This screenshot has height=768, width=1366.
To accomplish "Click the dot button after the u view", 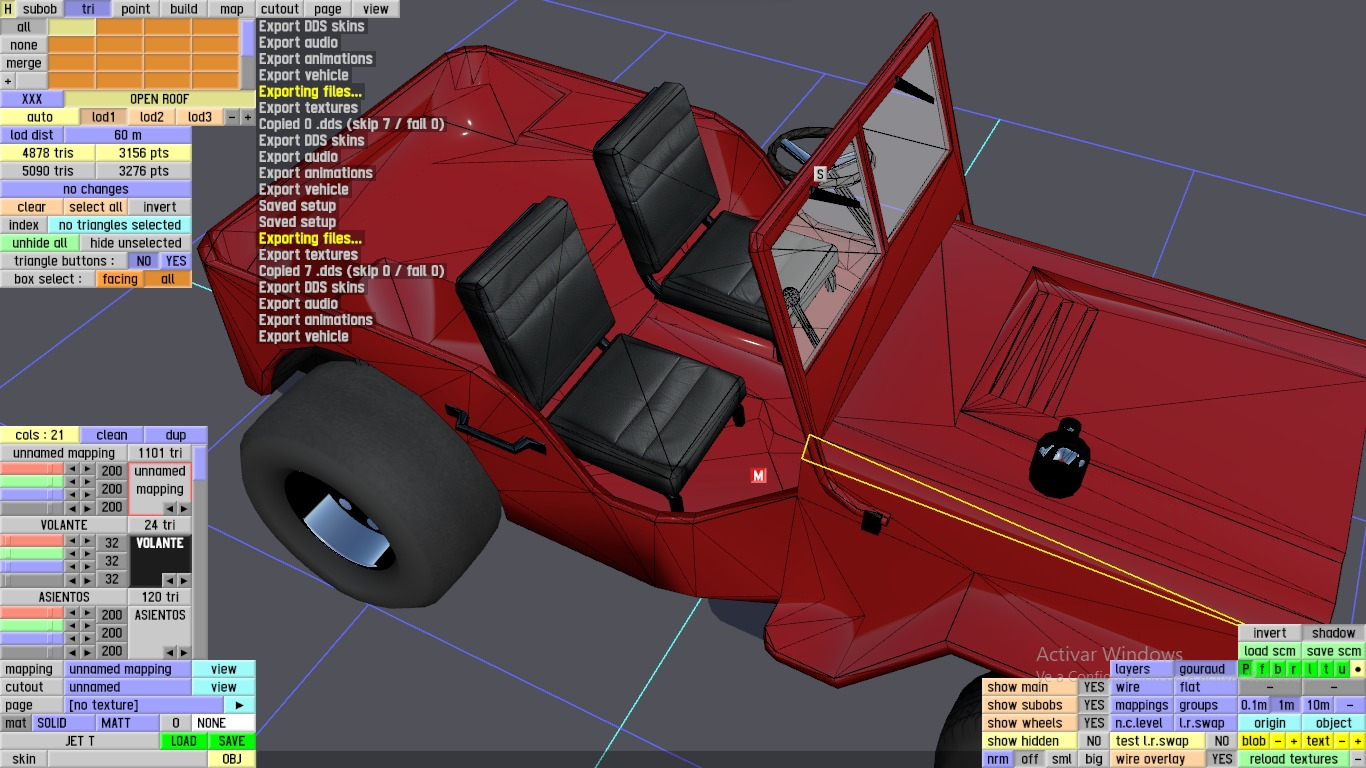I will pos(1358,669).
